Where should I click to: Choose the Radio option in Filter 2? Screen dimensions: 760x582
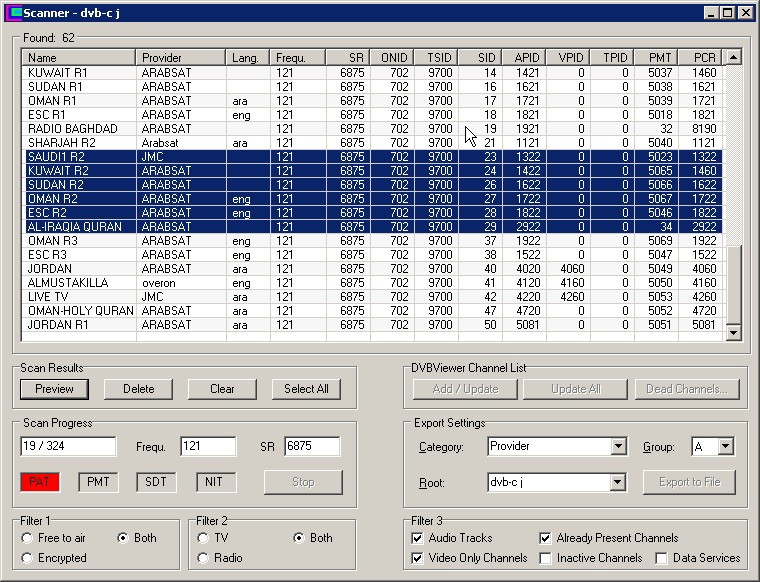204,558
